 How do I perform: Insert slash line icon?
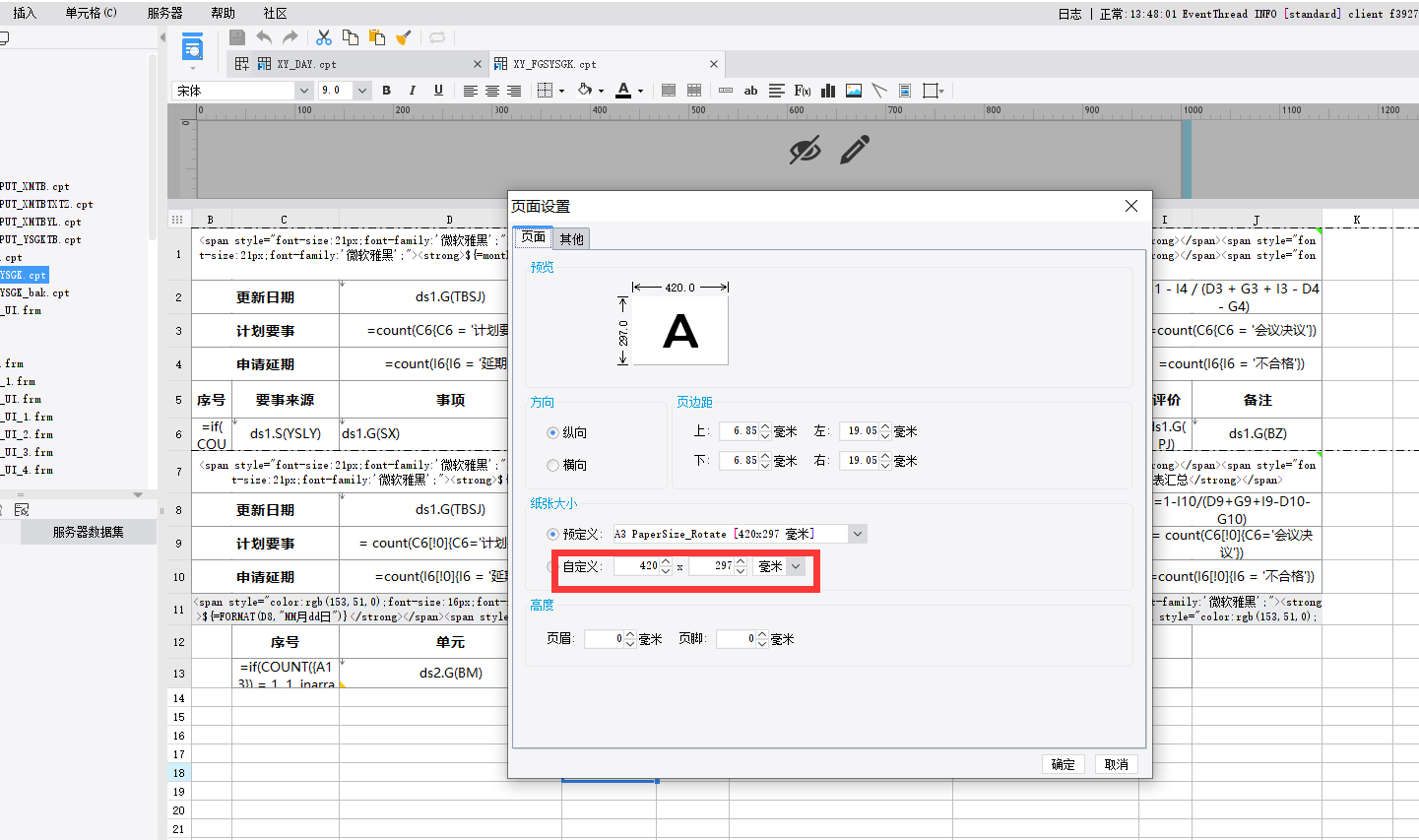click(879, 91)
